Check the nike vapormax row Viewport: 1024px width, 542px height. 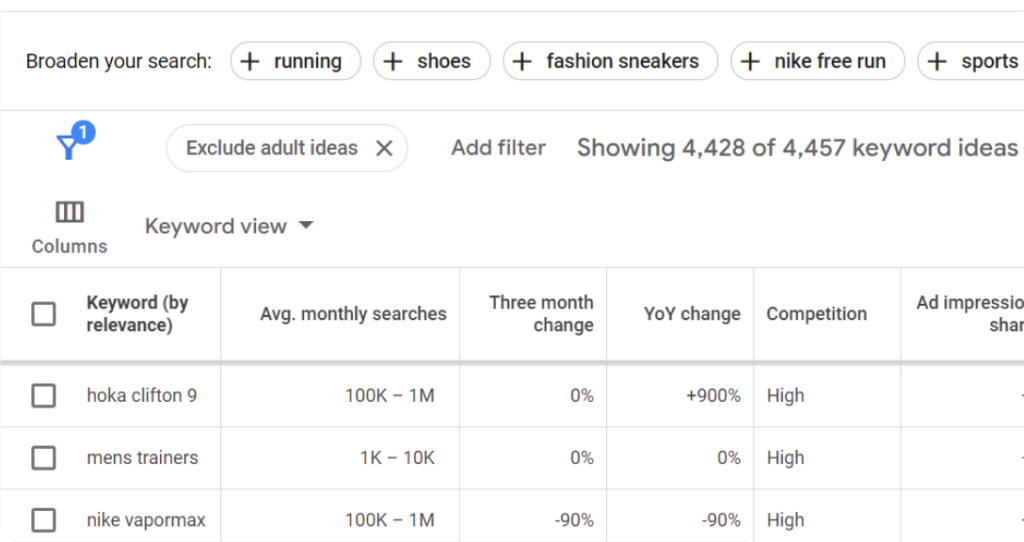[44, 520]
